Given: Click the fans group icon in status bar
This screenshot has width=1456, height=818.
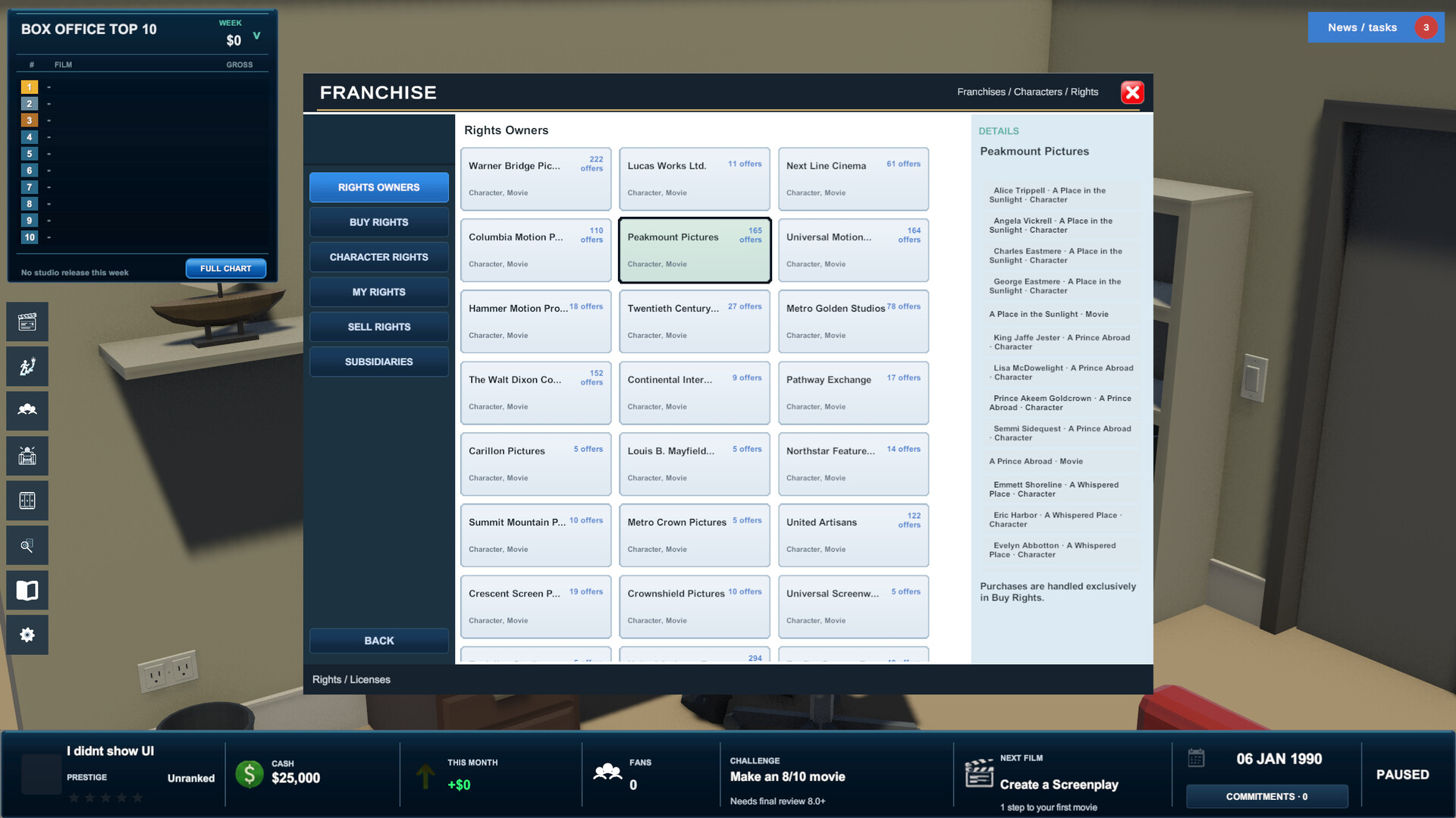Looking at the screenshot, I should coord(607,773).
